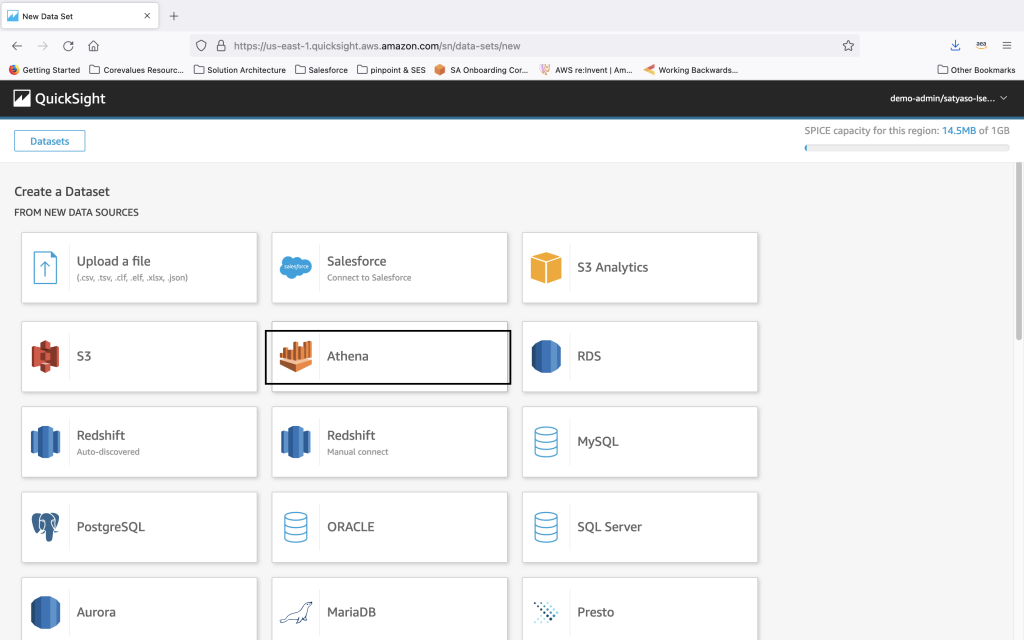Click the red S3 bucket icon
This screenshot has width=1024, height=640.
pos(45,357)
